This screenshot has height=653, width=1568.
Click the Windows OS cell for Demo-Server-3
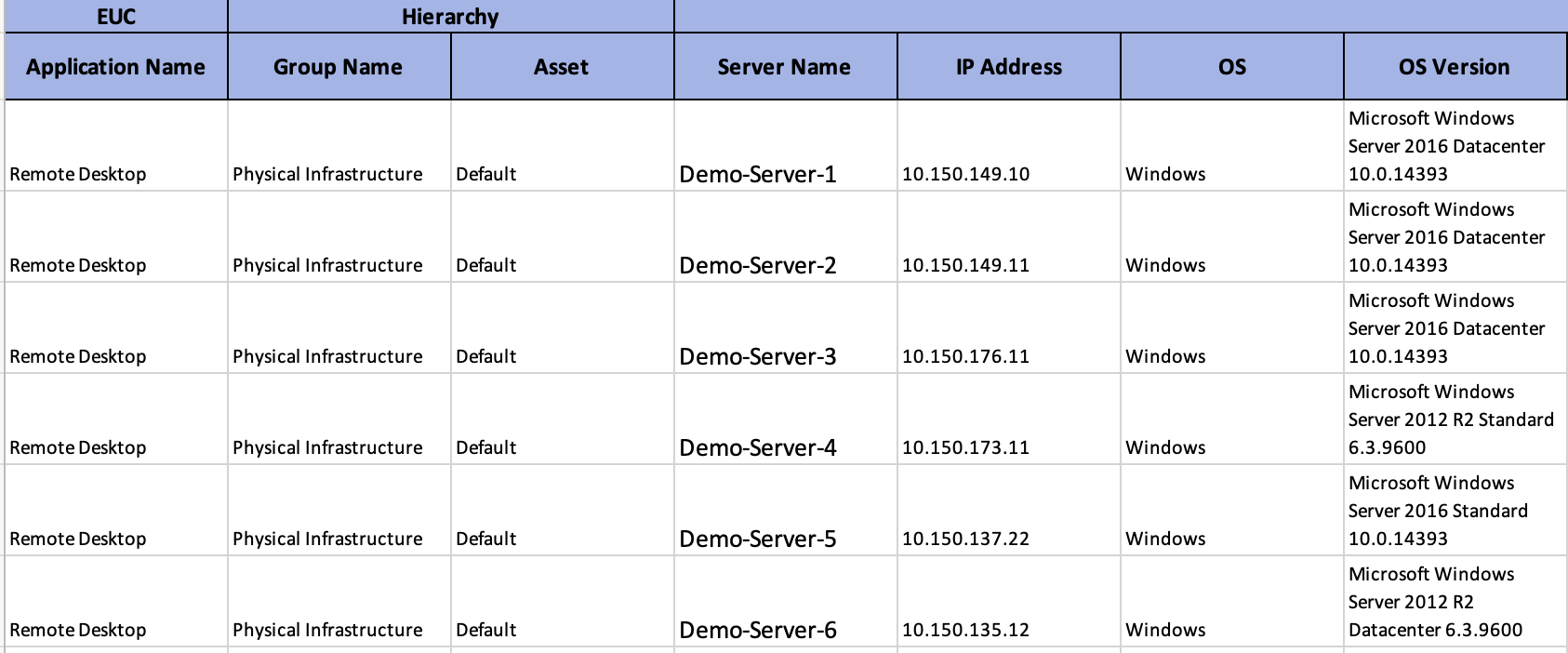(1165, 356)
